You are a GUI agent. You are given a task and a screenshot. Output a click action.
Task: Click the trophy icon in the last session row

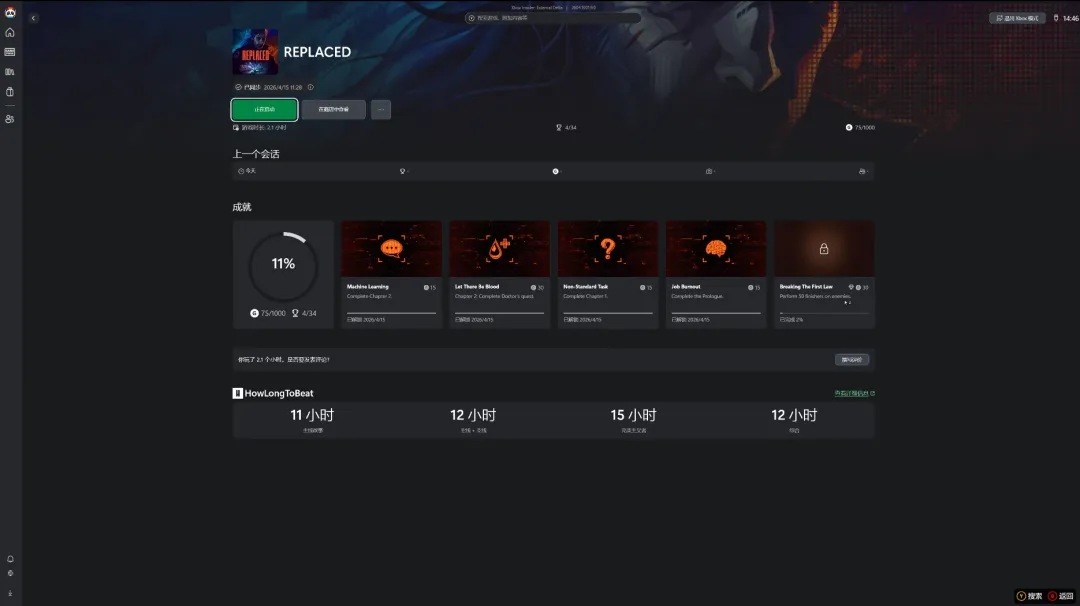tap(403, 171)
